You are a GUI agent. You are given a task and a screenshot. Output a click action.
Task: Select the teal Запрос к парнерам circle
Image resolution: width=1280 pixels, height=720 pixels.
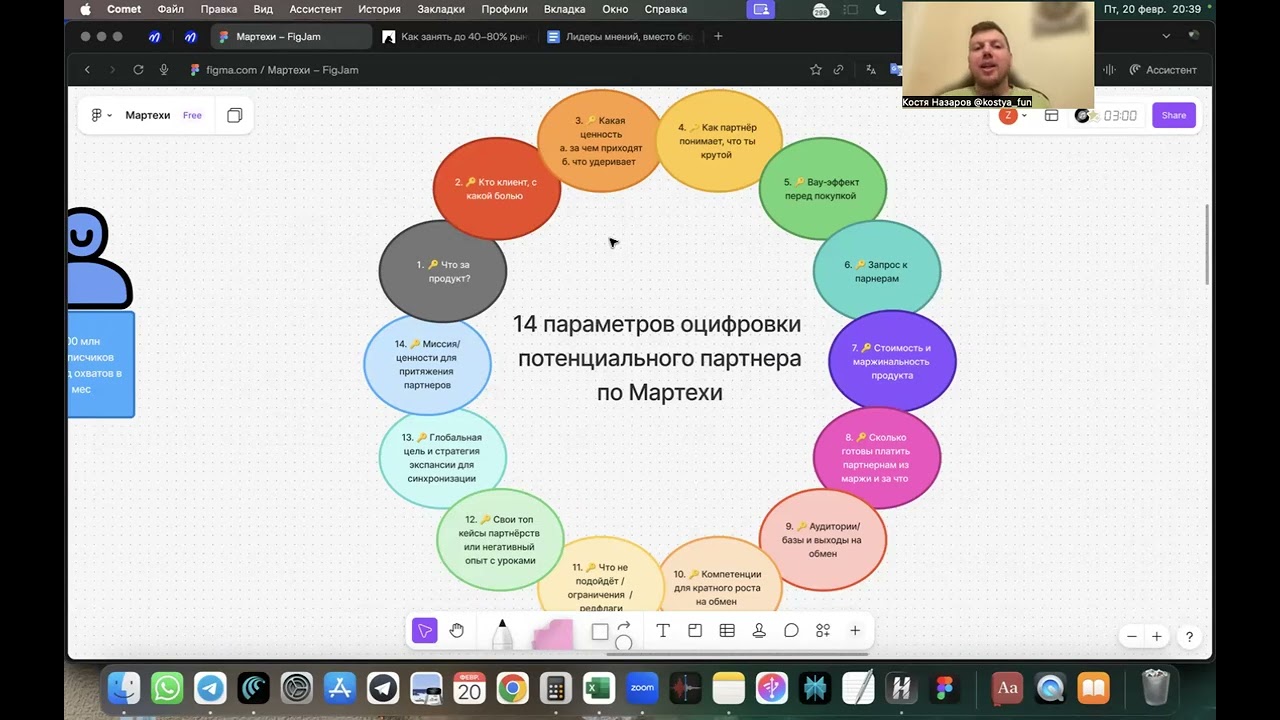click(x=877, y=271)
